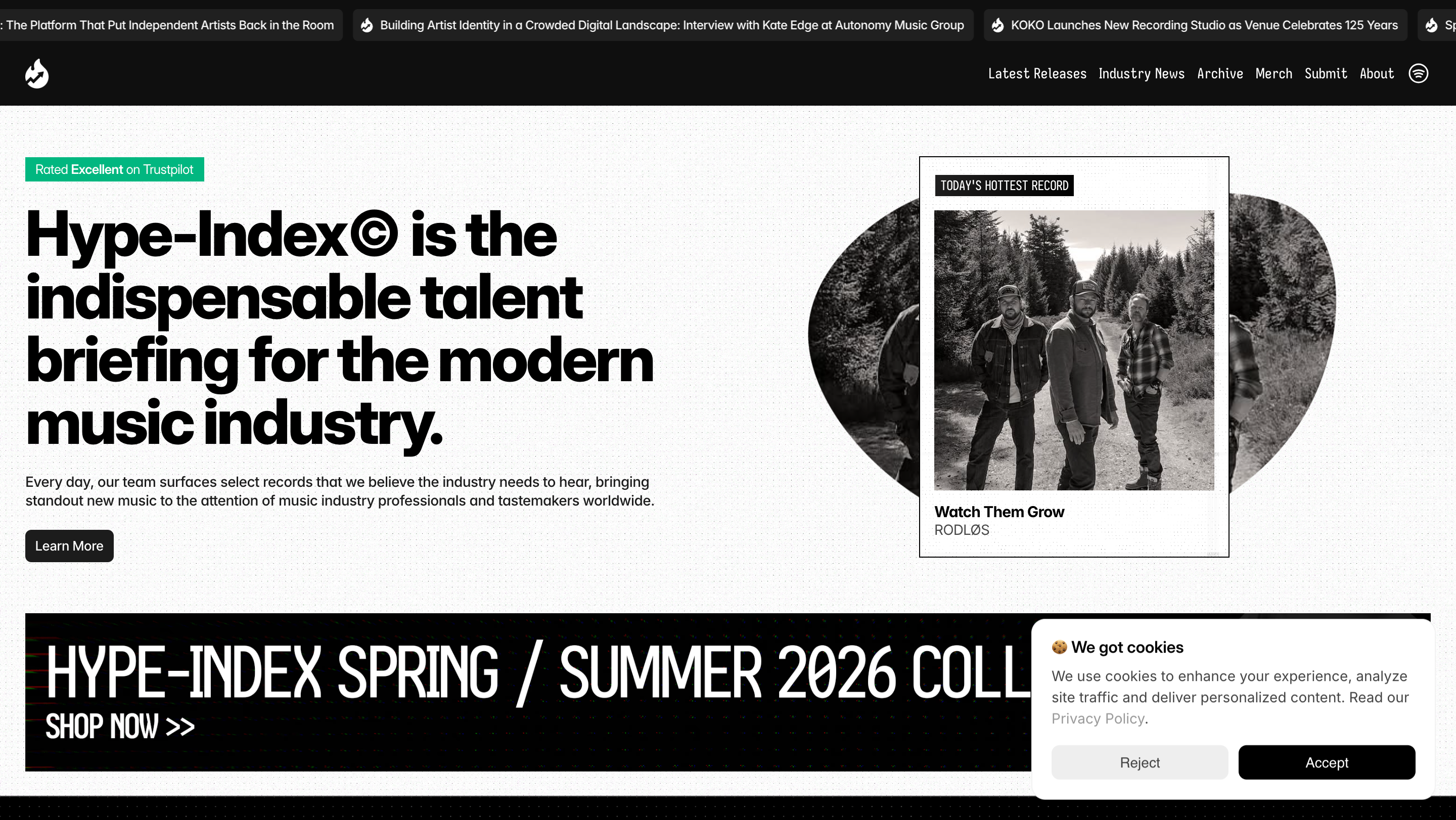Viewport: 1456px width, 820px height.
Task: Click flame icon beside Building Artist Identity headline
Action: click(367, 25)
